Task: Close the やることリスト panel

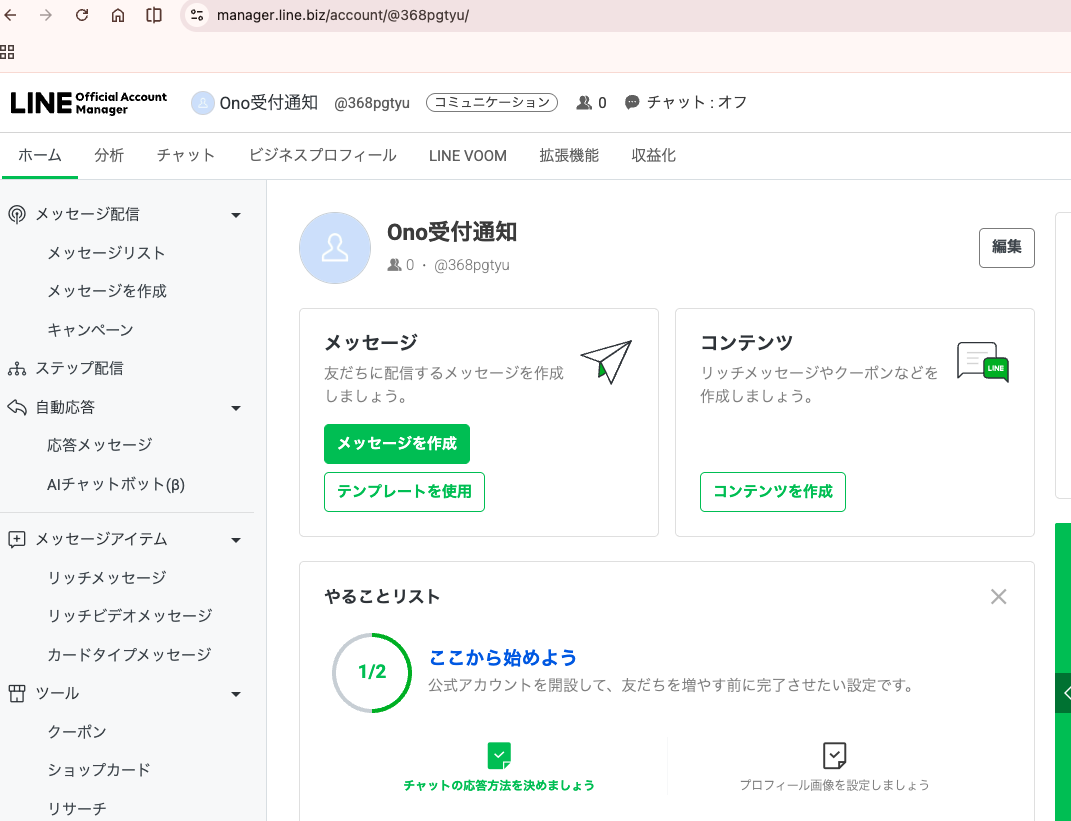Action: pos(999,597)
